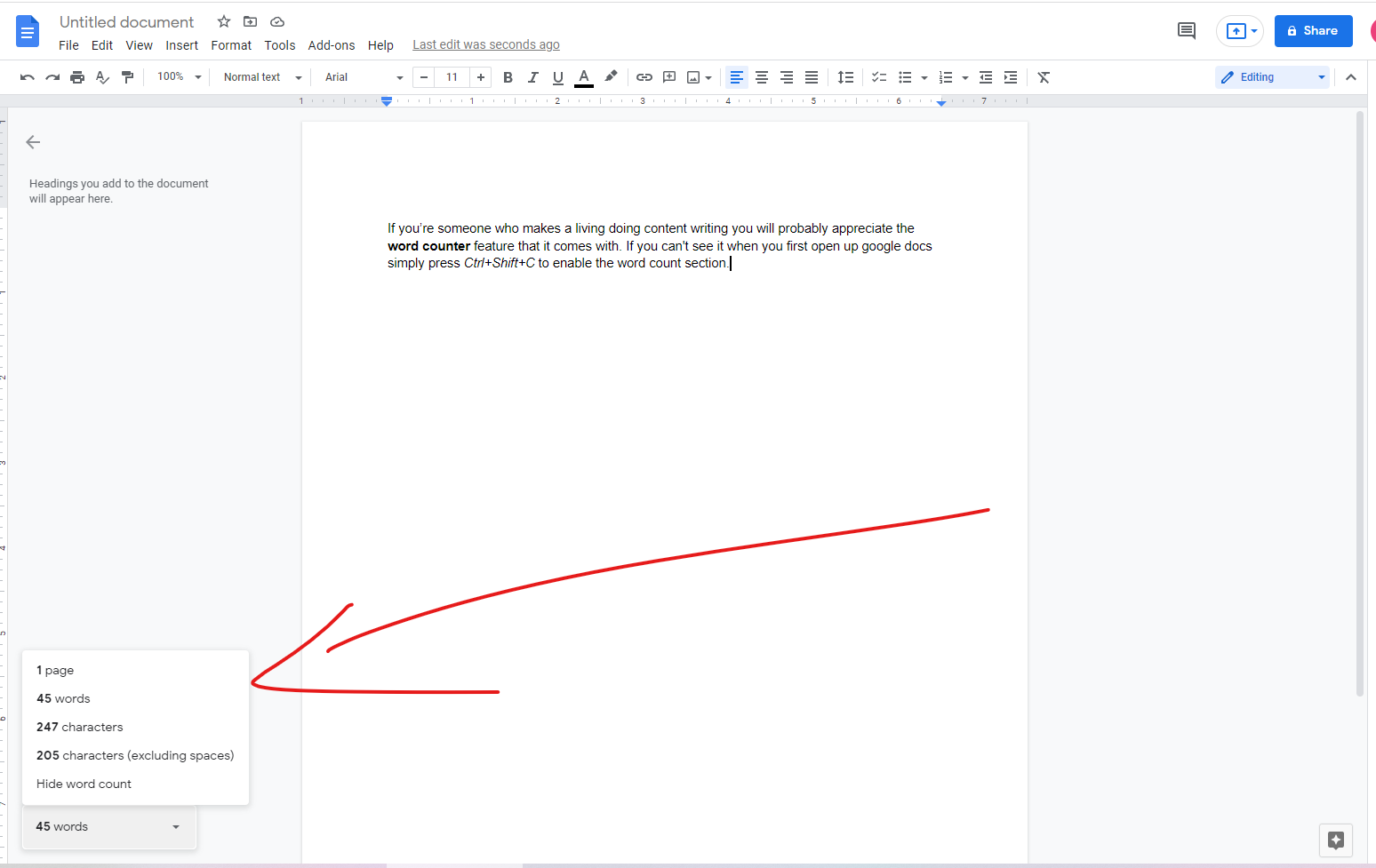The image size is (1376, 868).
Task: Decrease the font size
Action: point(424,77)
